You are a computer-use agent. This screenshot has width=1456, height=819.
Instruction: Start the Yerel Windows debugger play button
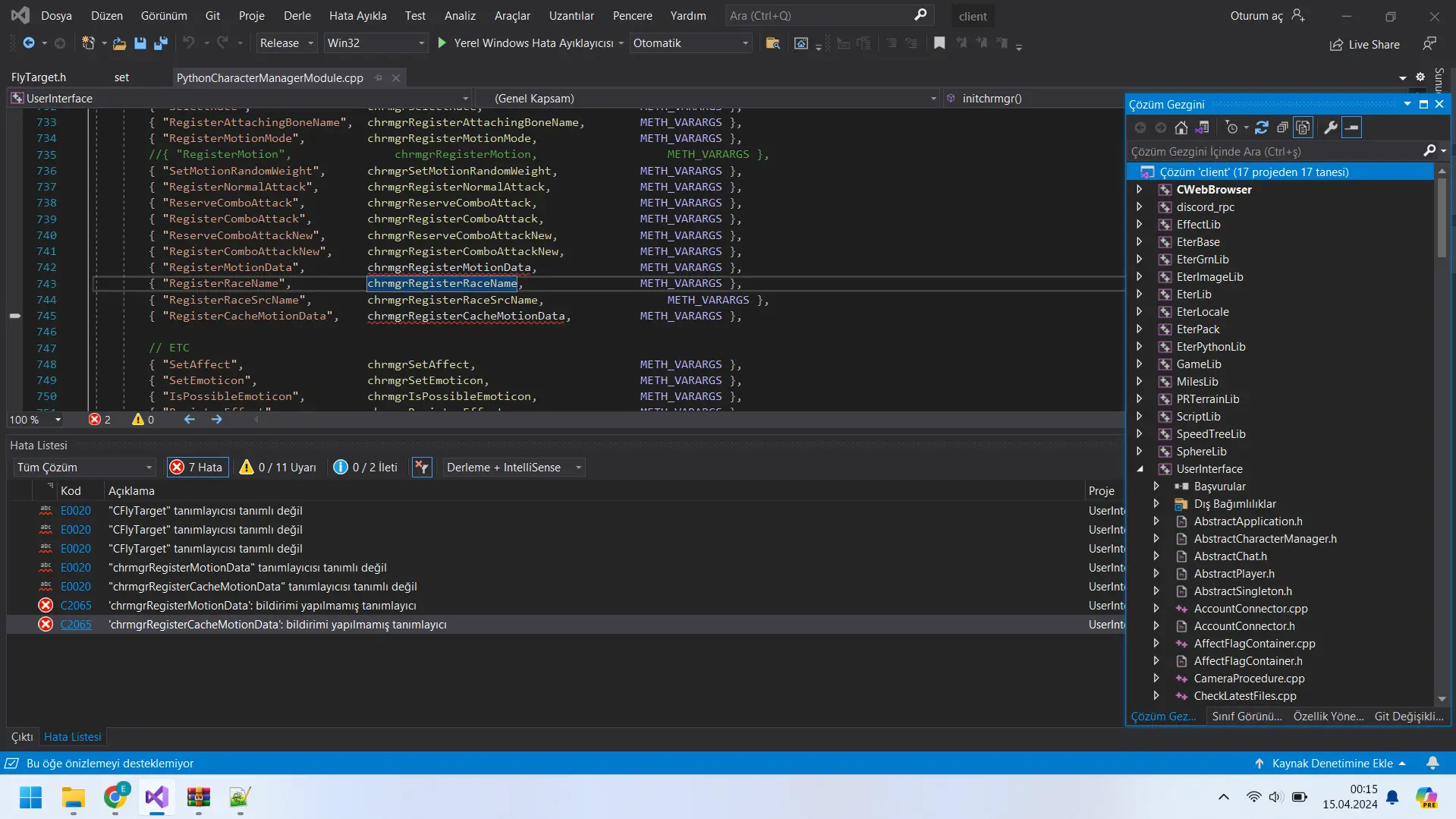442,43
